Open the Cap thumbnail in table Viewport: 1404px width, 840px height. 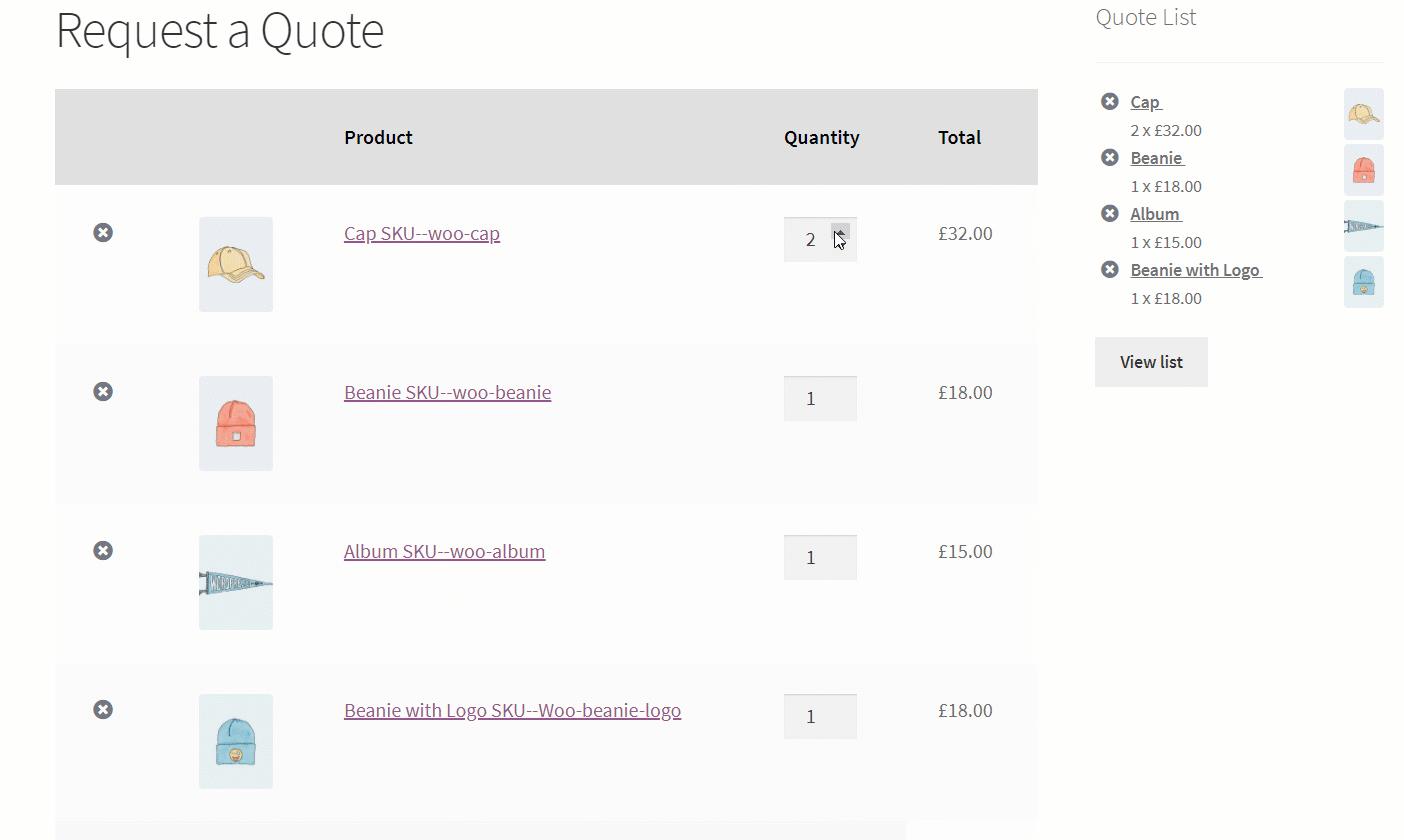(x=236, y=264)
